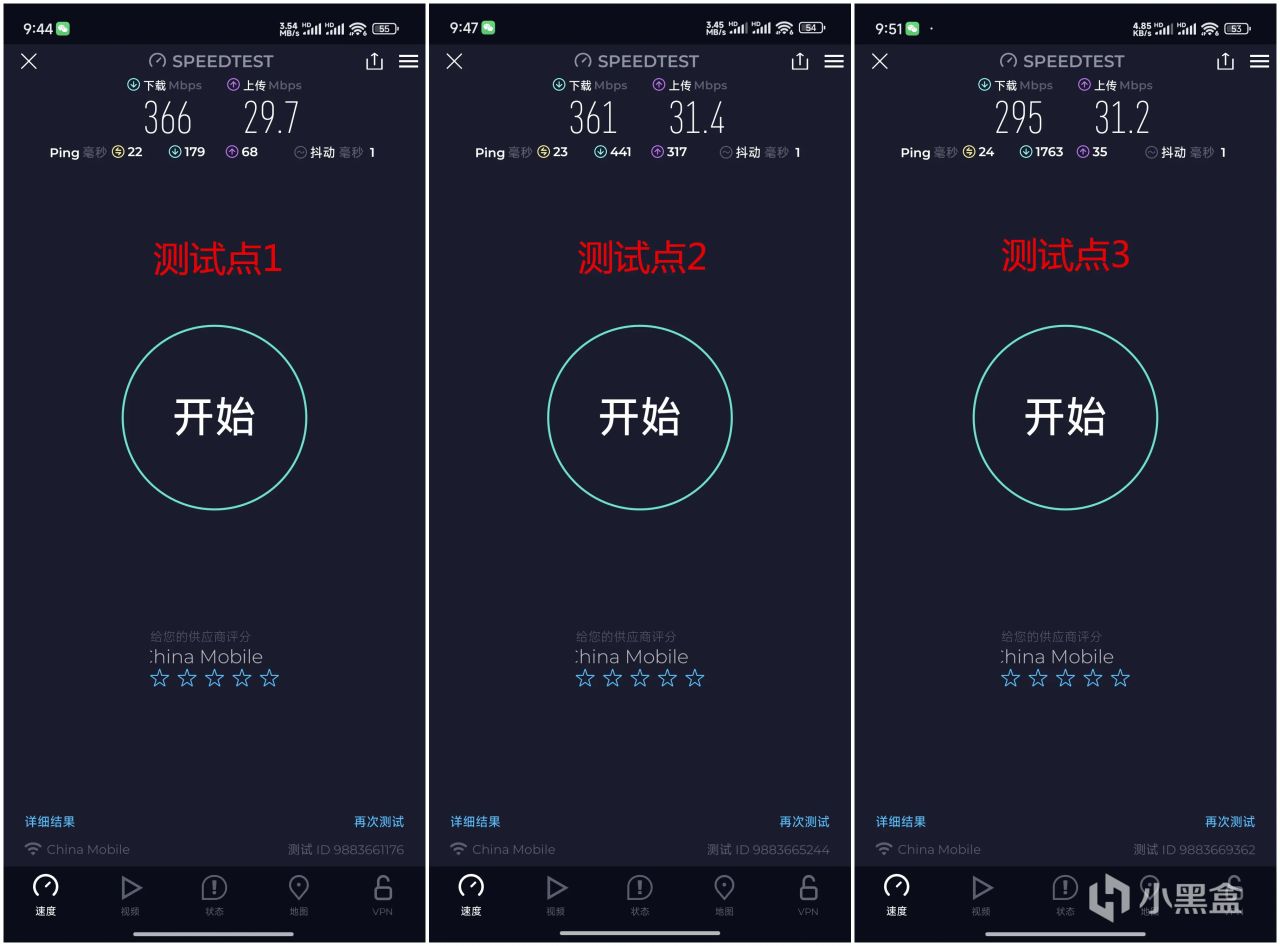Tap 开始 button under 测试点3

1065,417
